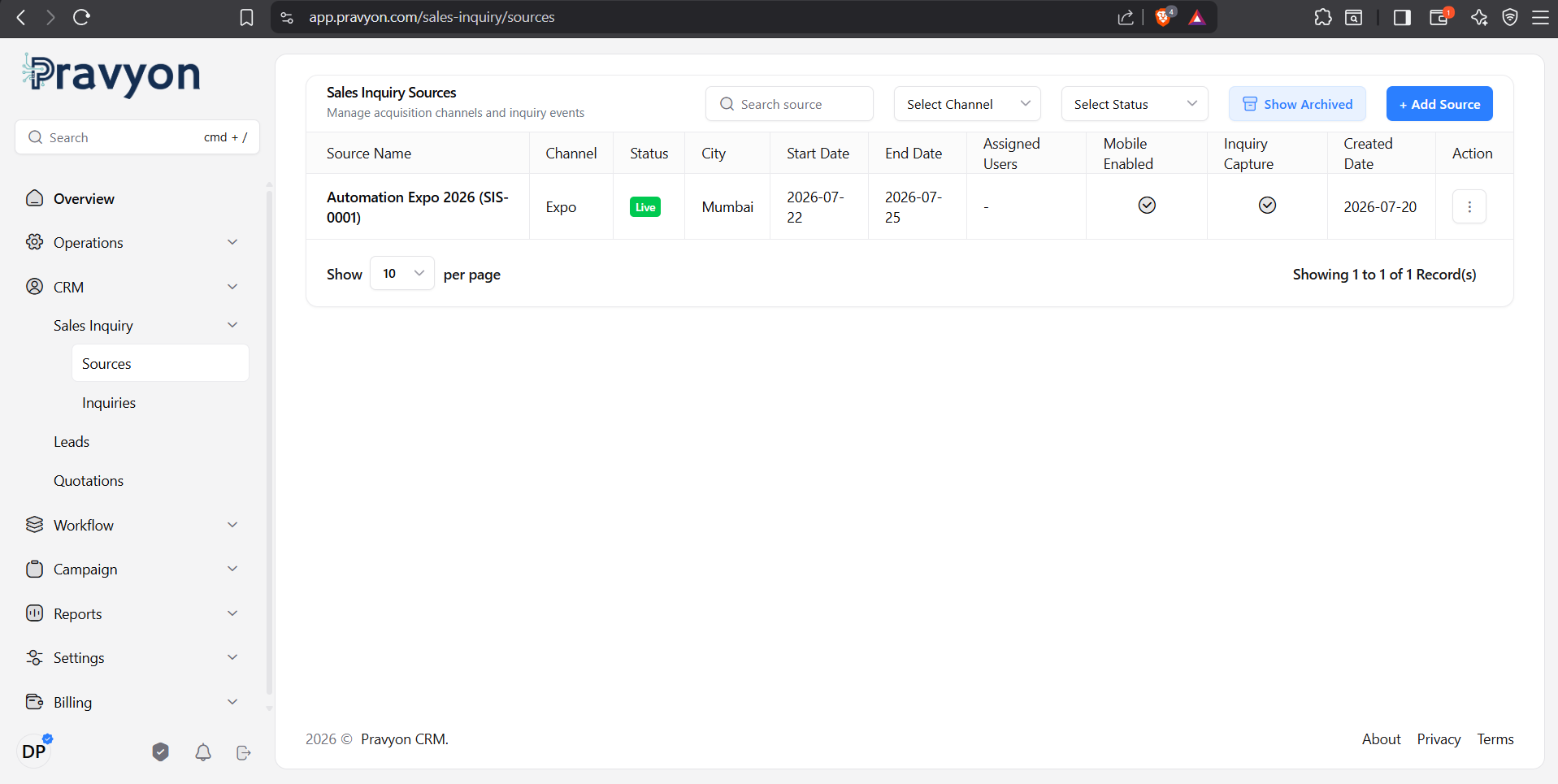This screenshot has height=784, width=1558.
Task: Expand the Operations menu
Action: point(132,242)
